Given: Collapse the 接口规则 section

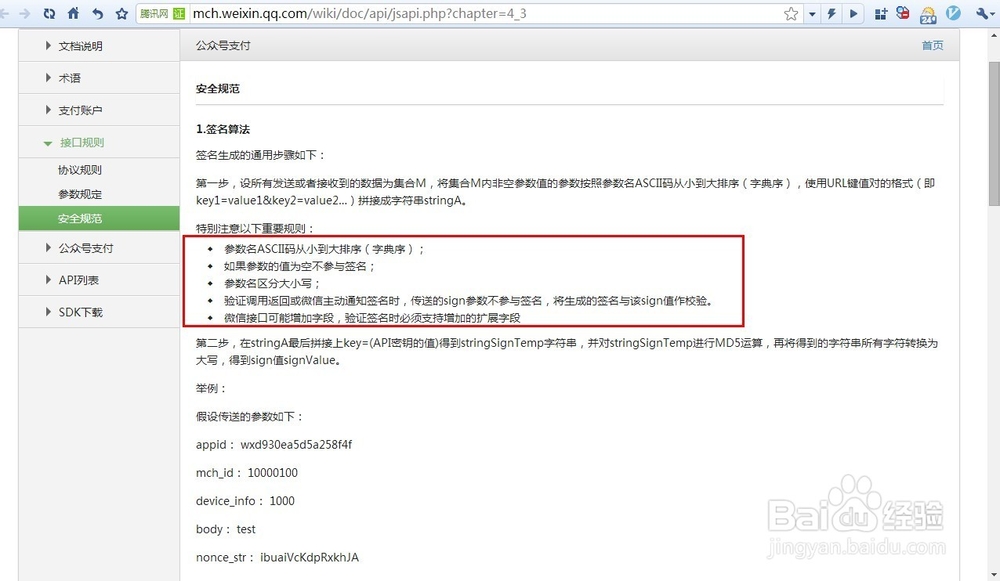Looking at the screenshot, I should point(99,142).
